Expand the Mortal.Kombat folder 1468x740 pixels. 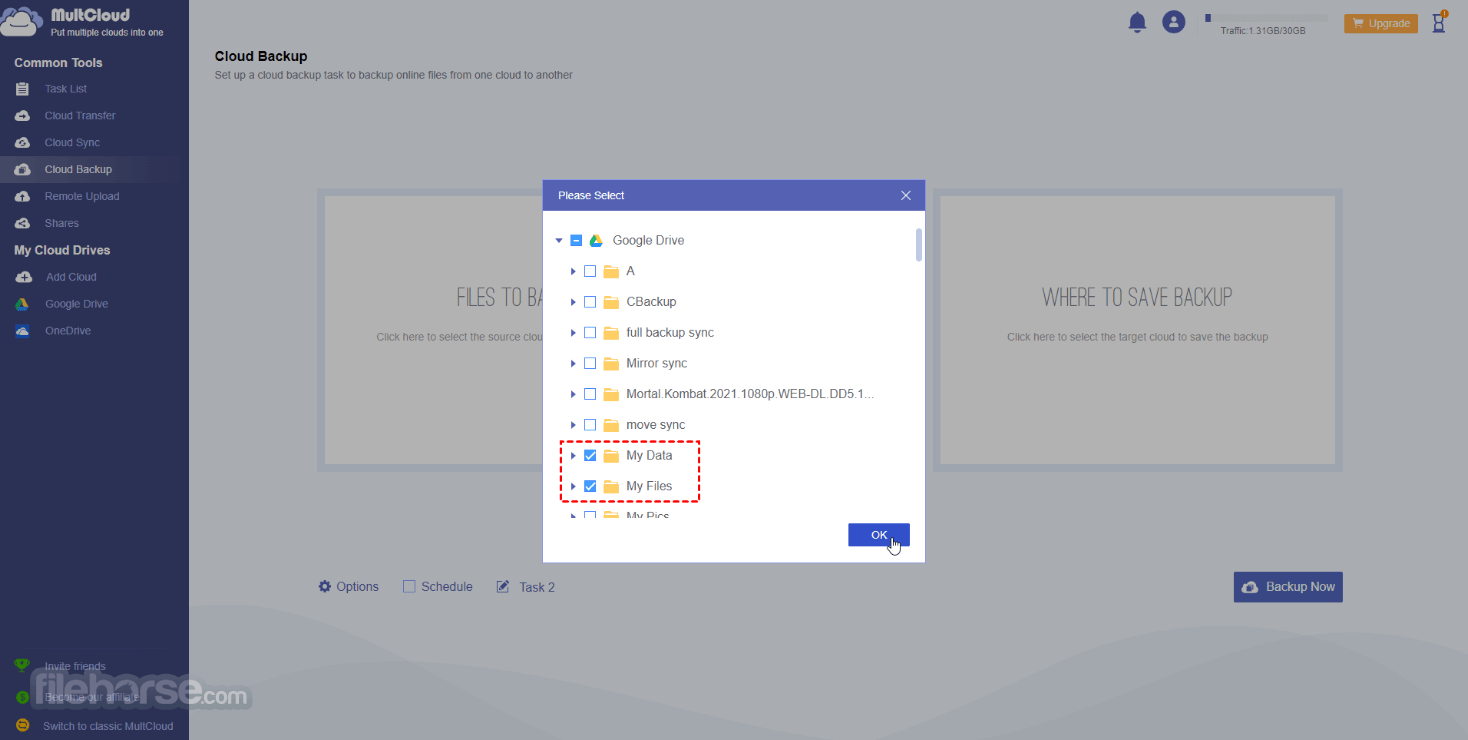click(573, 394)
